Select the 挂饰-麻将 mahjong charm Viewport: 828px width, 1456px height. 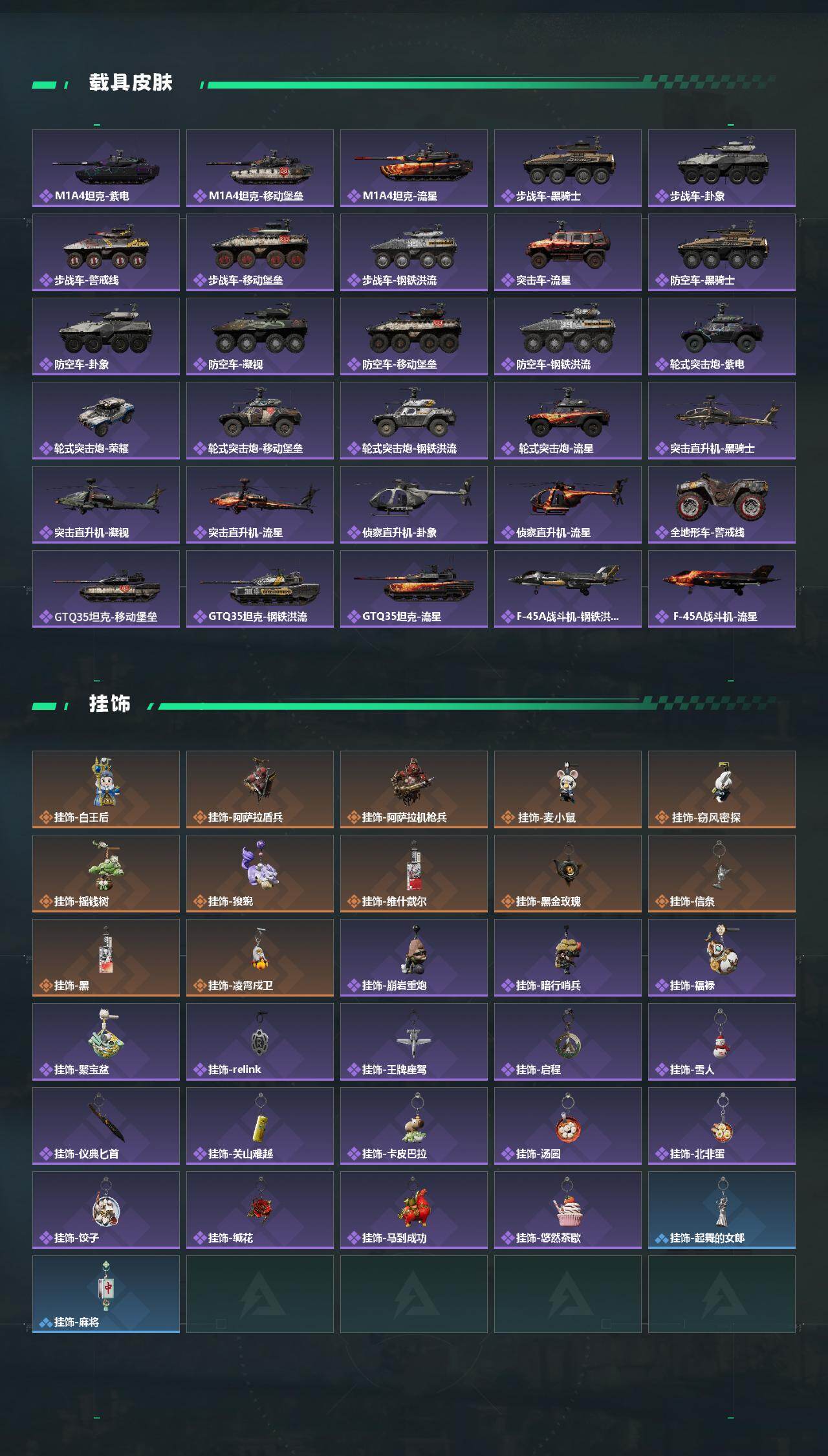106,1294
